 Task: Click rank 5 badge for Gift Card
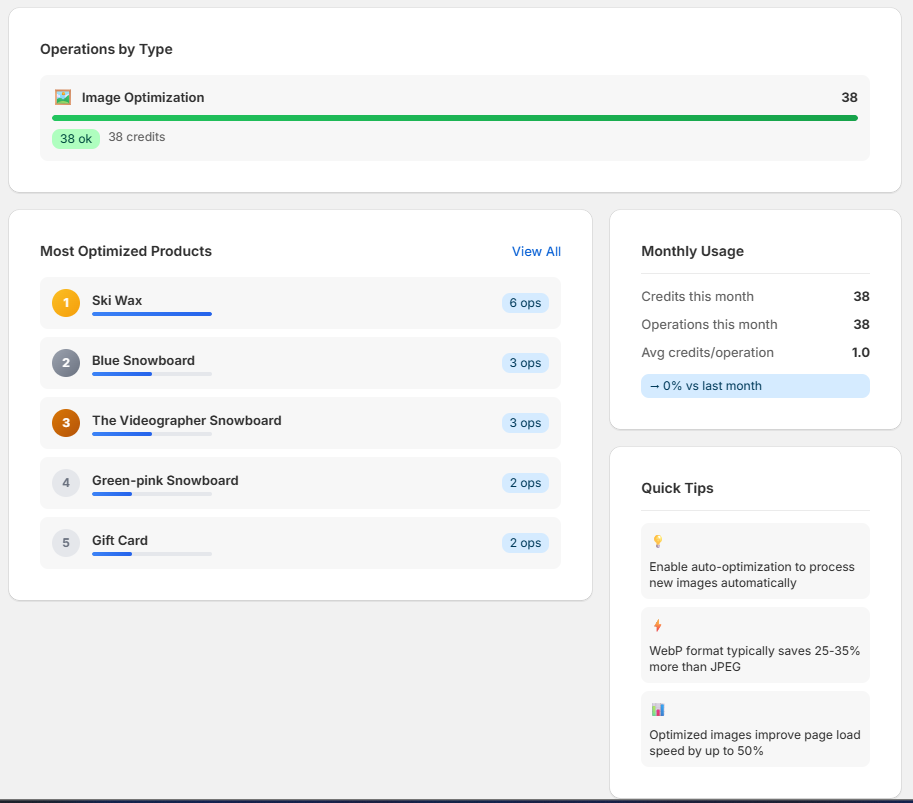pyautogui.click(x=66, y=543)
